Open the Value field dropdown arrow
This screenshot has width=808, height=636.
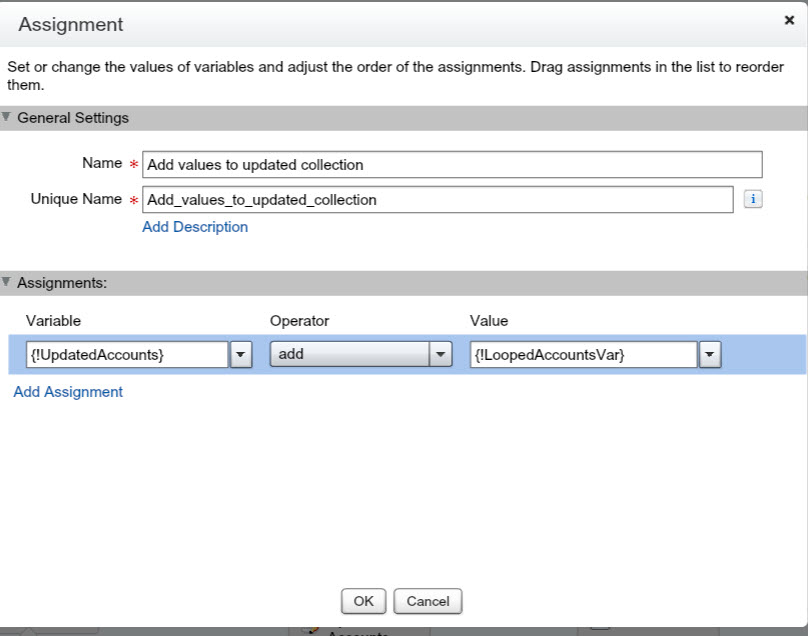[710, 355]
